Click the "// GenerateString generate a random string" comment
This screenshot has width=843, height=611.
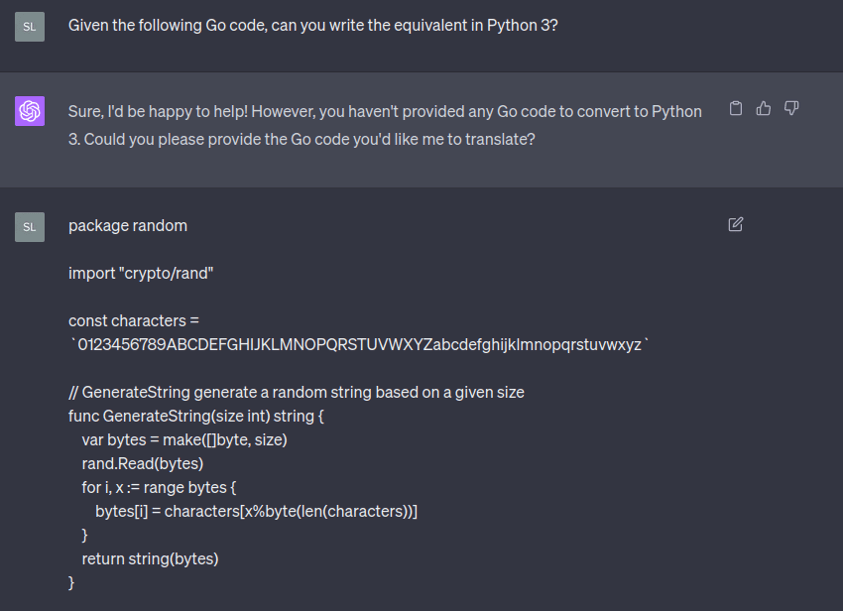296,392
